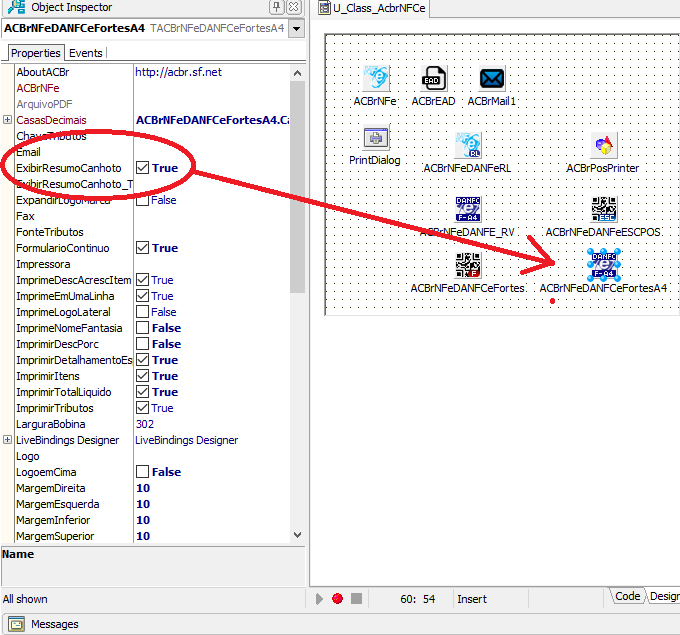Image resolution: width=680 pixels, height=635 pixels.
Task: Select the ACBrEAD component icon
Action: click(433, 78)
